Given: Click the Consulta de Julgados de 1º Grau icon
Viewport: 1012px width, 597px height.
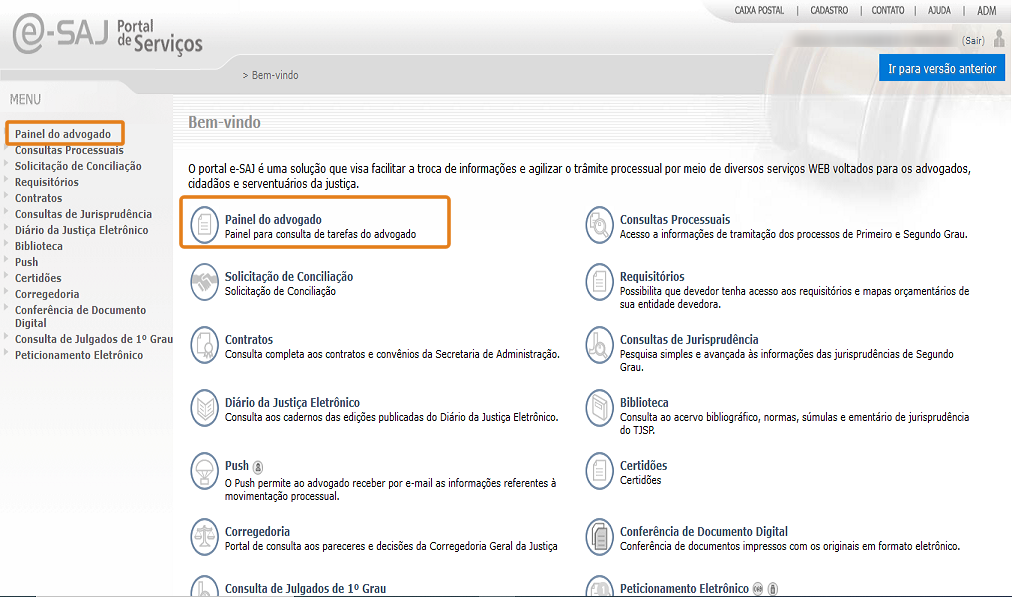Looking at the screenshot, I should click(205, 586).
